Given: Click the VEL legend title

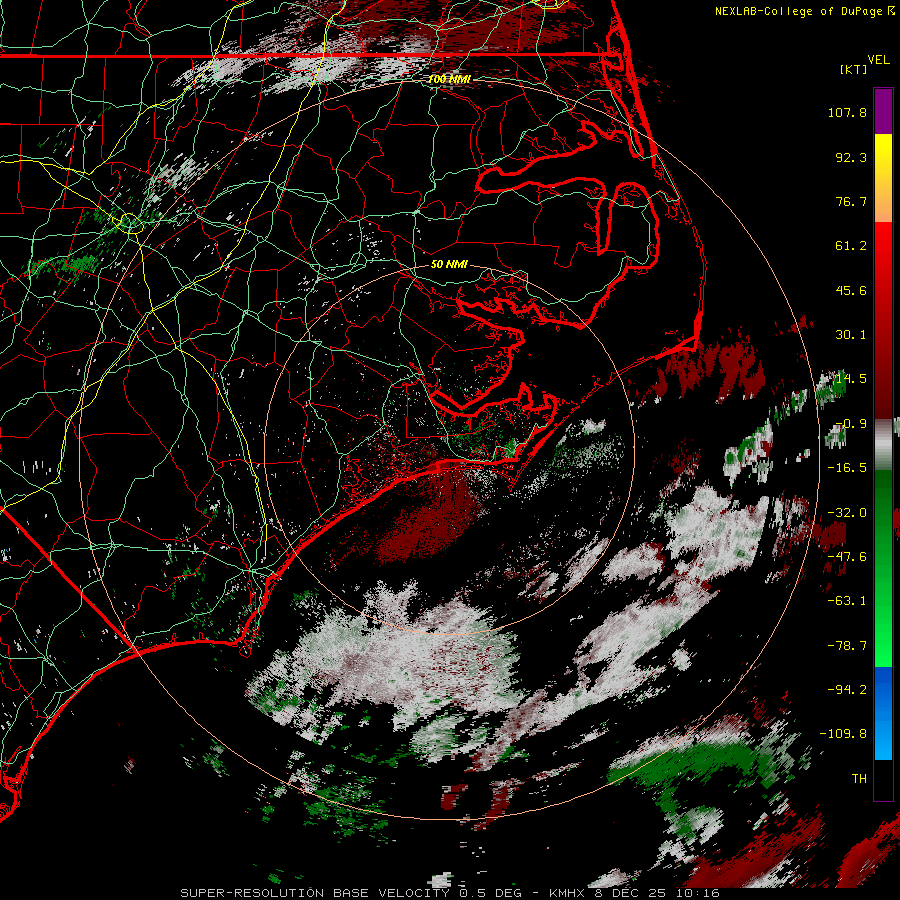Looking at the screenshot, I should point(879,59).
